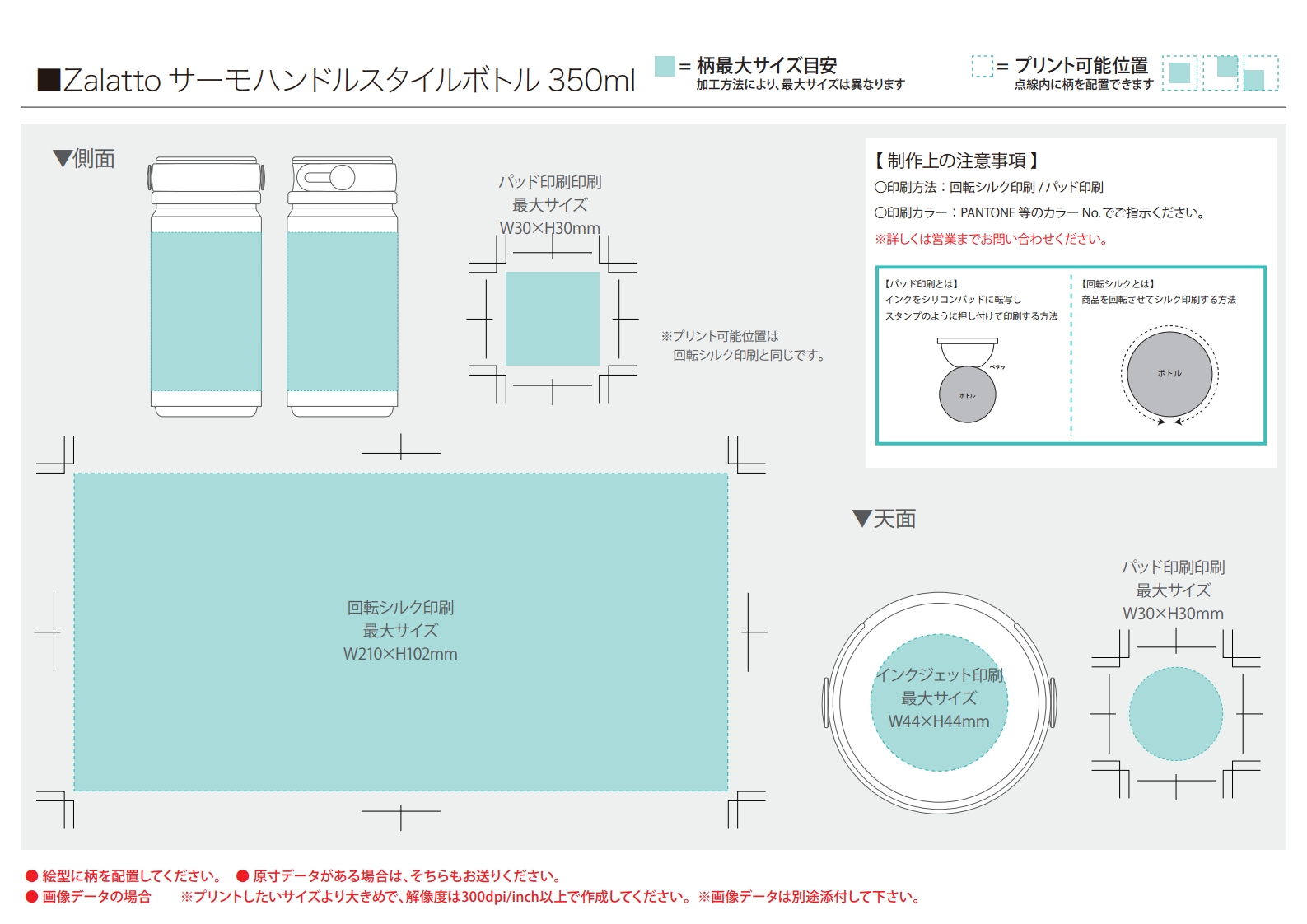Viewport: 1307px width, 924px height.
Task: Click the empty dashed プリント可能位置 legend box
Action: (x=983, y=66)
